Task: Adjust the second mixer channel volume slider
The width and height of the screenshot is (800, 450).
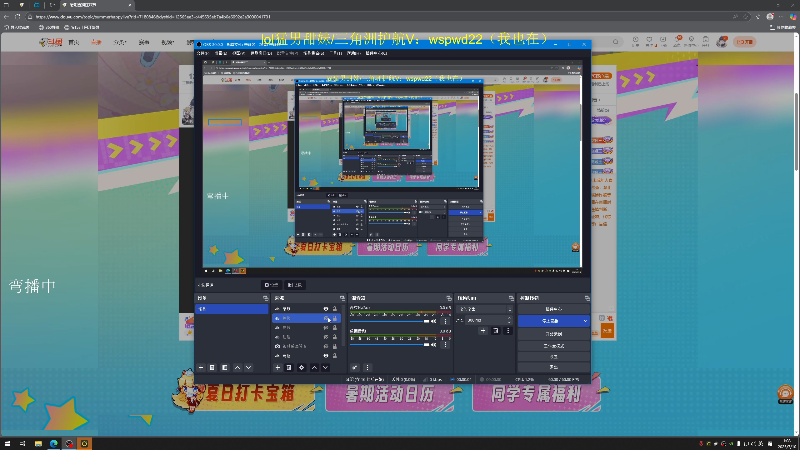Action: pyautogui.click(x=389, y=345)
